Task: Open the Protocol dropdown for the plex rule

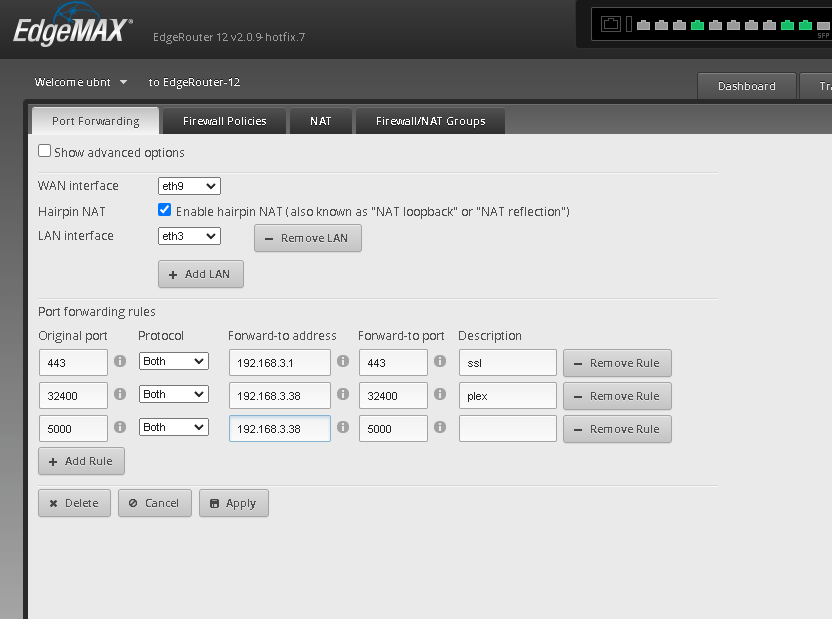Action: tap(174, 394)
